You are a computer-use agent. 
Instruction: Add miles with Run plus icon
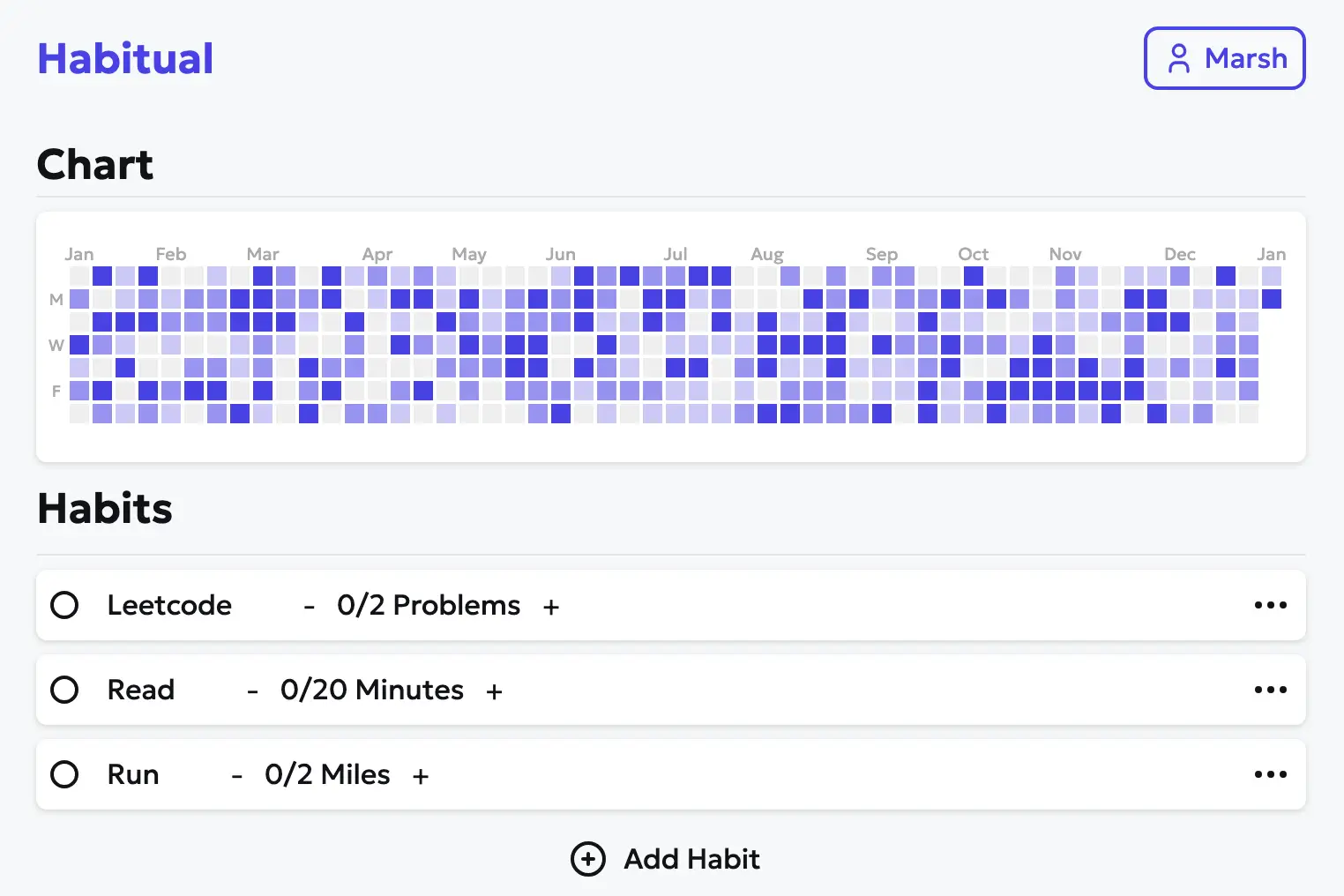(421, 776)
